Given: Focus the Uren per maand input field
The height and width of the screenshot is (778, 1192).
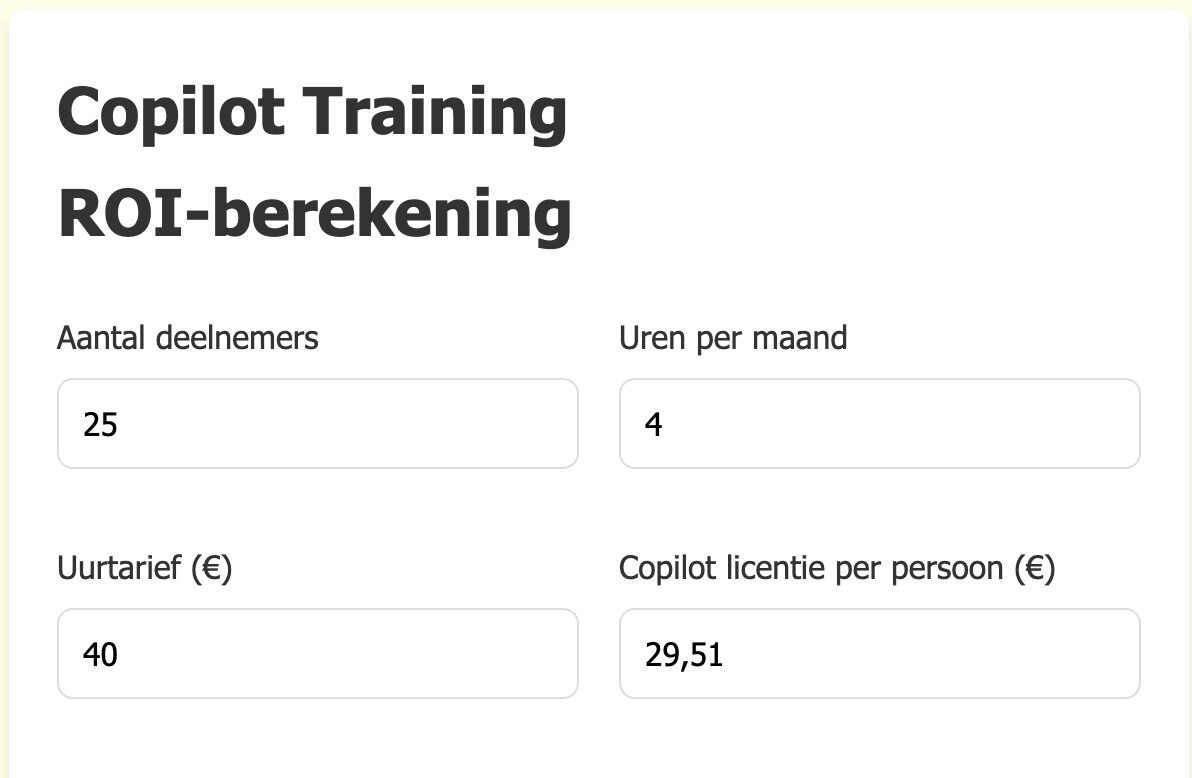Looking at the screenshot, I should coord(879,423).
